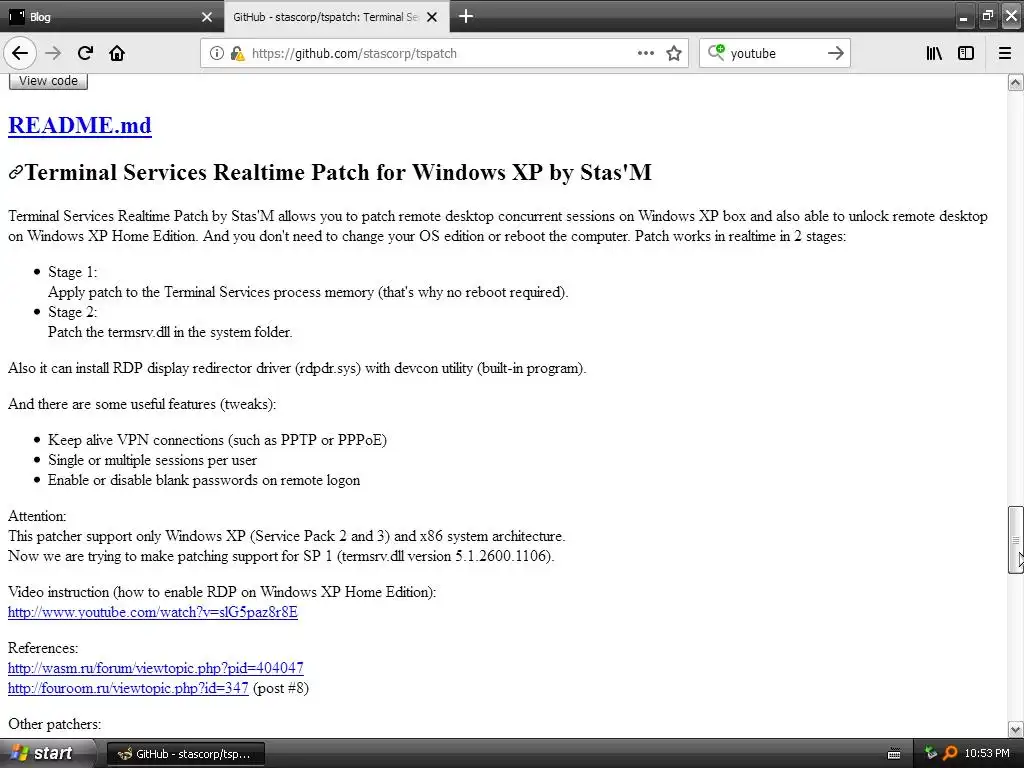The width and height of the screenshot is (1024, 768).
Task: Click the scrollbar up arrow
Action: [1016, 82]
